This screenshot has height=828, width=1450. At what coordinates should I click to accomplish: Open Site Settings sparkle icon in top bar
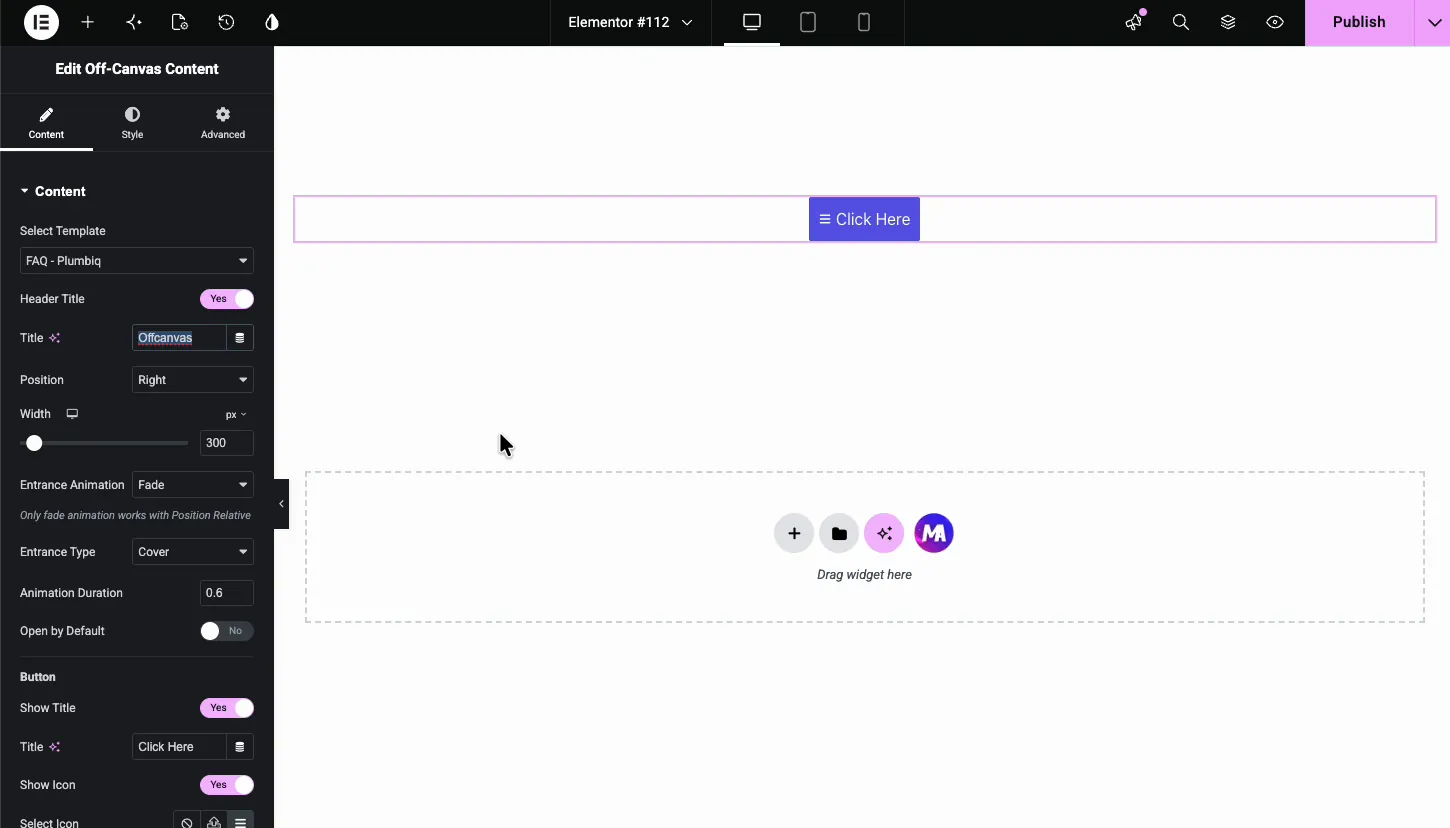click(x=134, y=22)
